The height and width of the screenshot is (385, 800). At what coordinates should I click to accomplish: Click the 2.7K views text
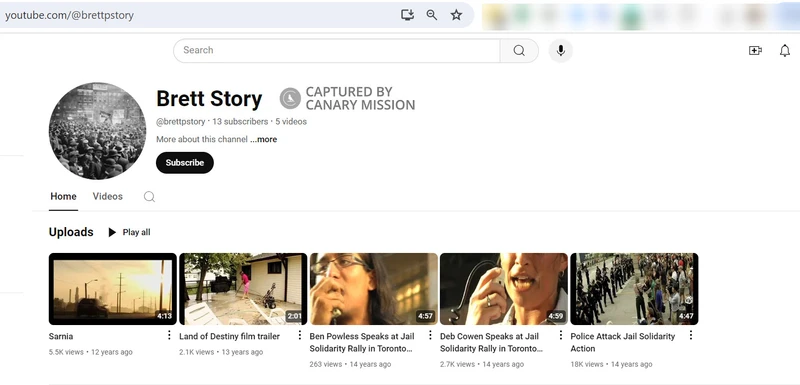point(457,364)
